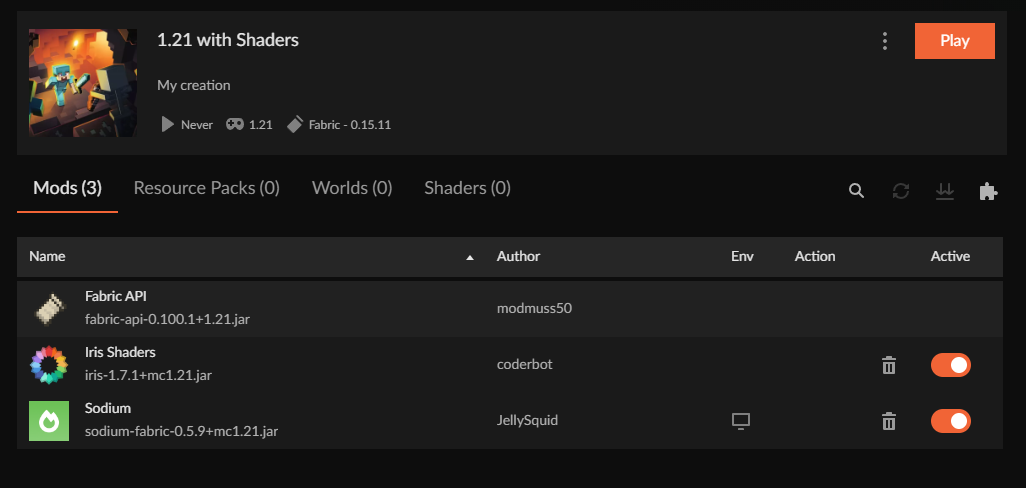Viewport: 1026px width, 488px height.
Task: Click the sodium-fabric-0.5.9+mc1.21.jar file name
Action: coord(181,432)
